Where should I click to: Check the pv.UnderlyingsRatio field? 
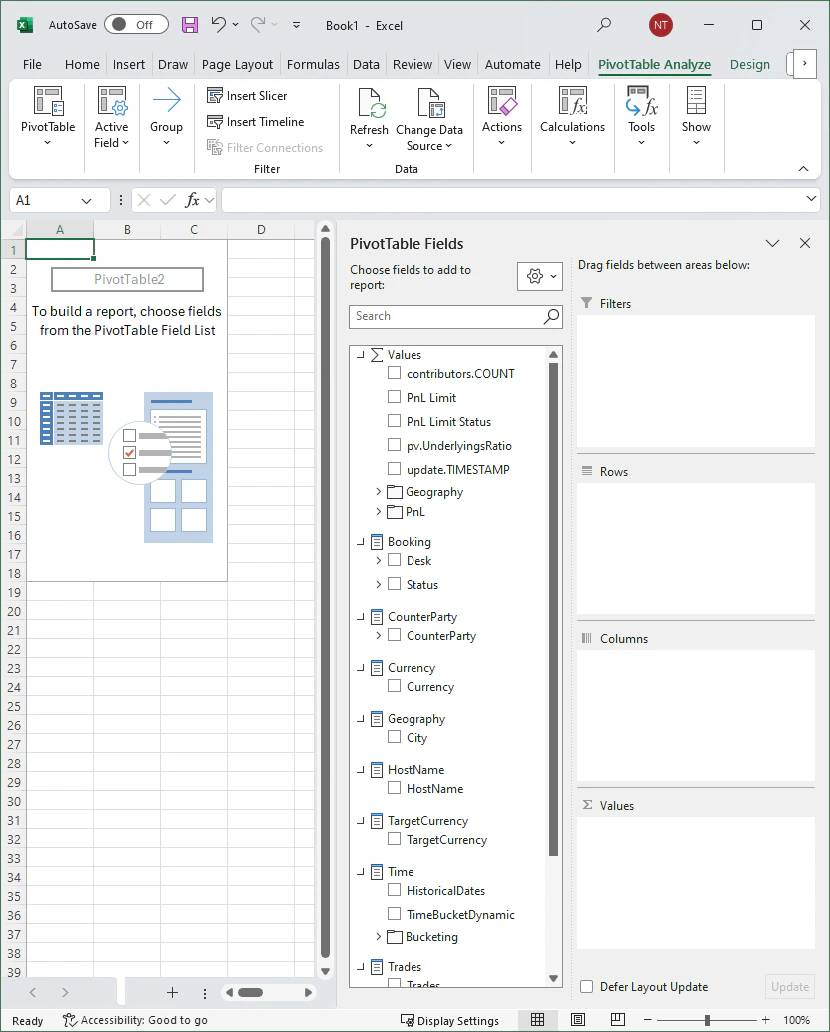[394, 445]
